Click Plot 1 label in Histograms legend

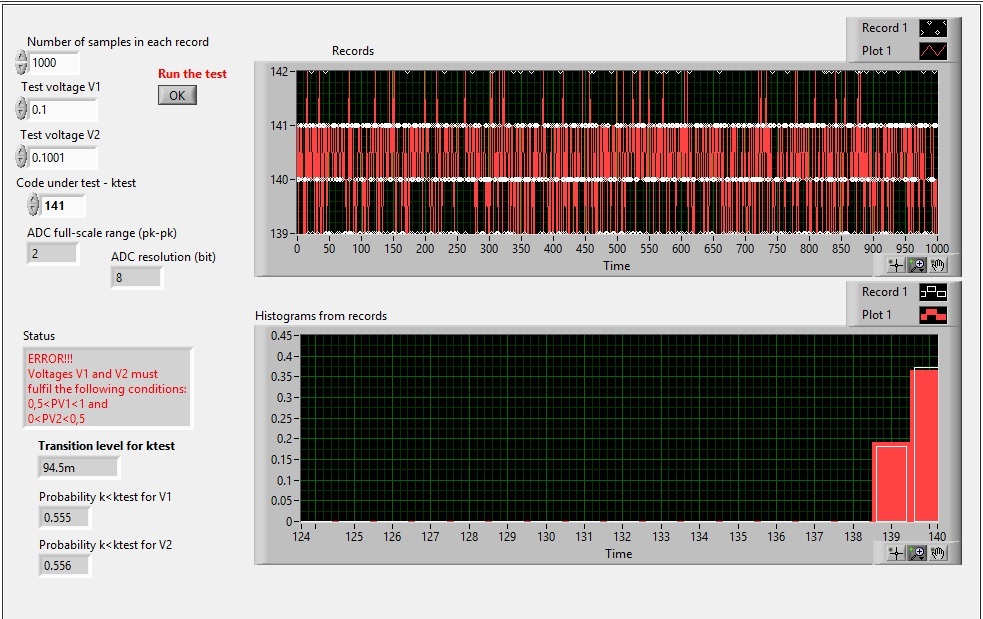[x=876, y=315]
